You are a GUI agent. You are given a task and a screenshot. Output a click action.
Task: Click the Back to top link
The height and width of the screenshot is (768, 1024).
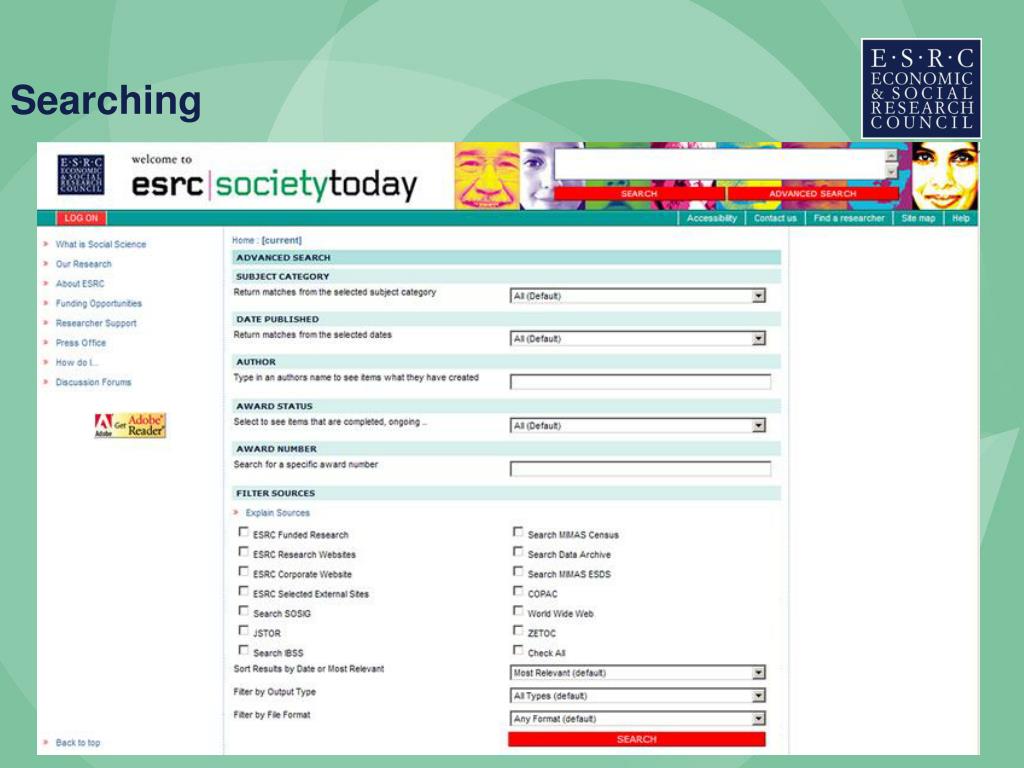pyautogui.click(x=78, y=743)
